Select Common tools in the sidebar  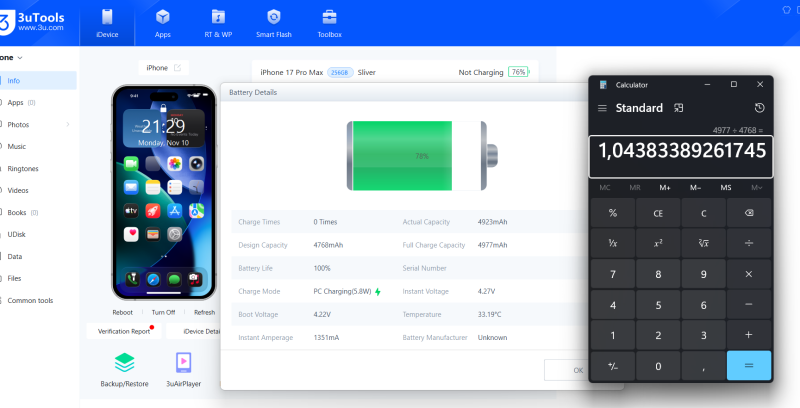tap(30, 300)
